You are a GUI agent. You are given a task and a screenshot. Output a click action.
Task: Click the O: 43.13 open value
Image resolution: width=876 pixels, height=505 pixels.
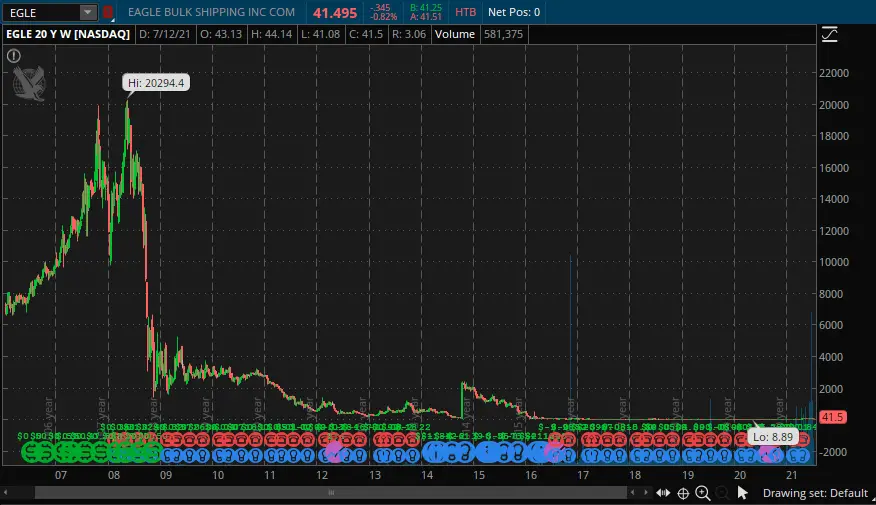[221, 34]
